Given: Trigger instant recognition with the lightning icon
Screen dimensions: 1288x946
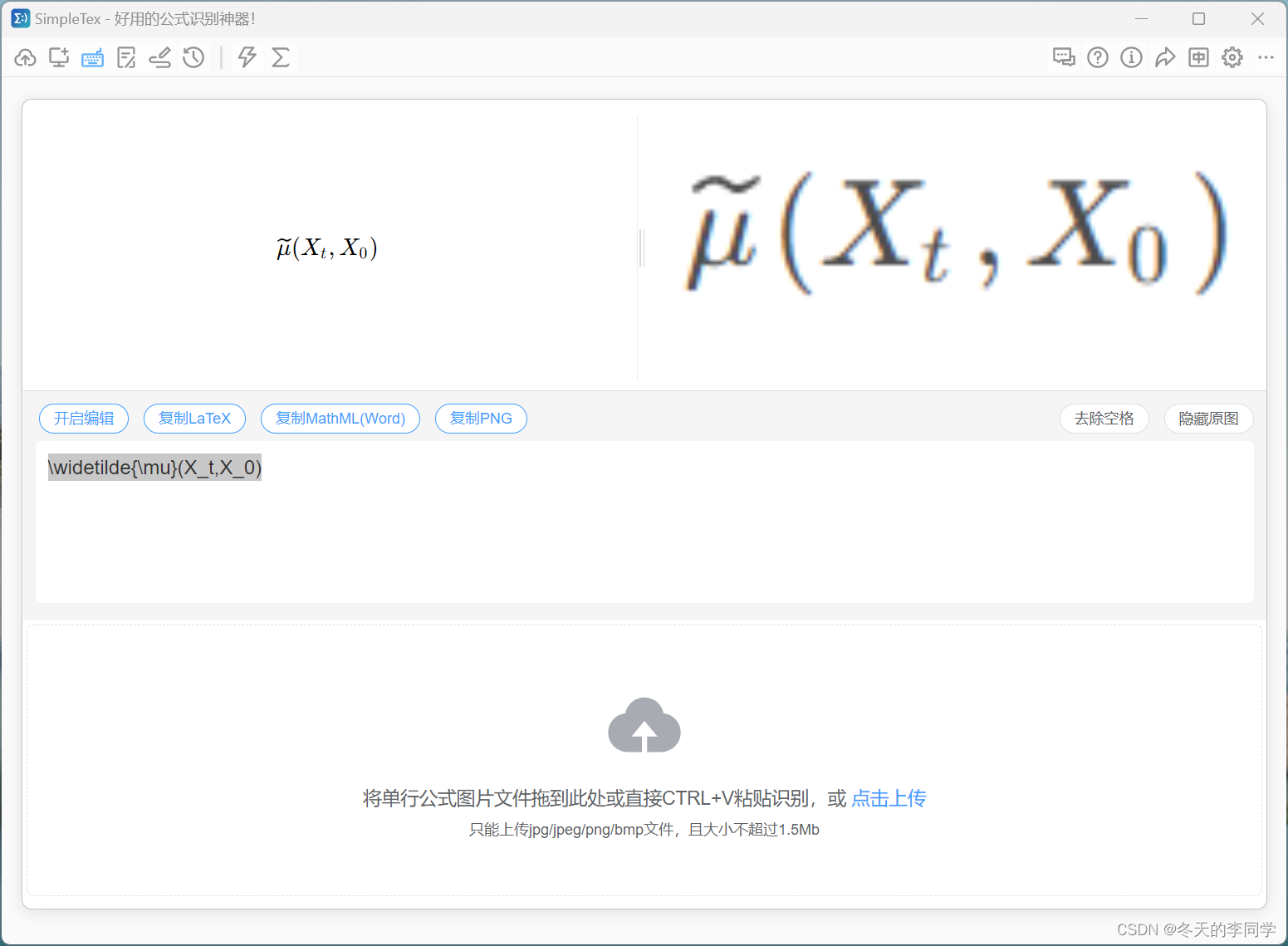Looking at the screenshot, I should pyautogui.click(x=246, y=57).
